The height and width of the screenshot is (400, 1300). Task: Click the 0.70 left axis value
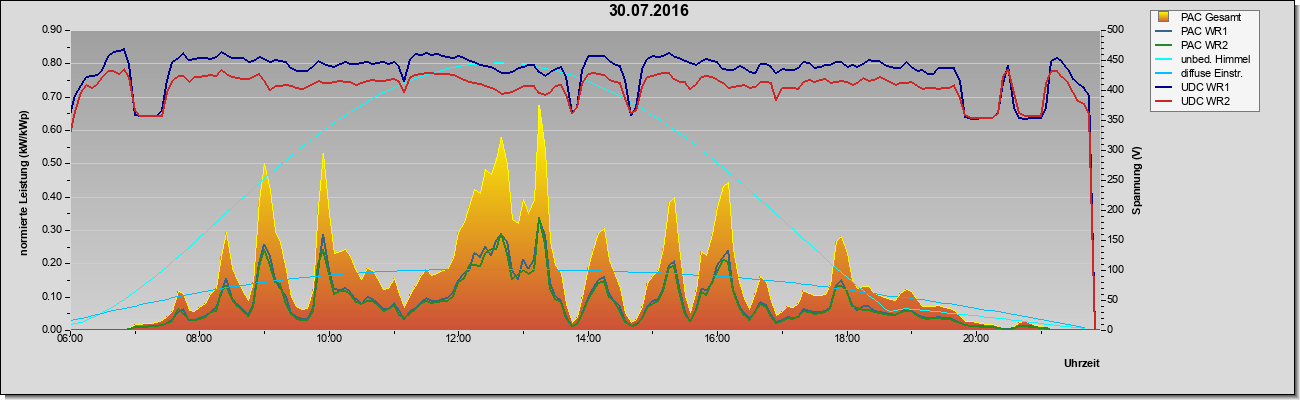coord(52,97)
